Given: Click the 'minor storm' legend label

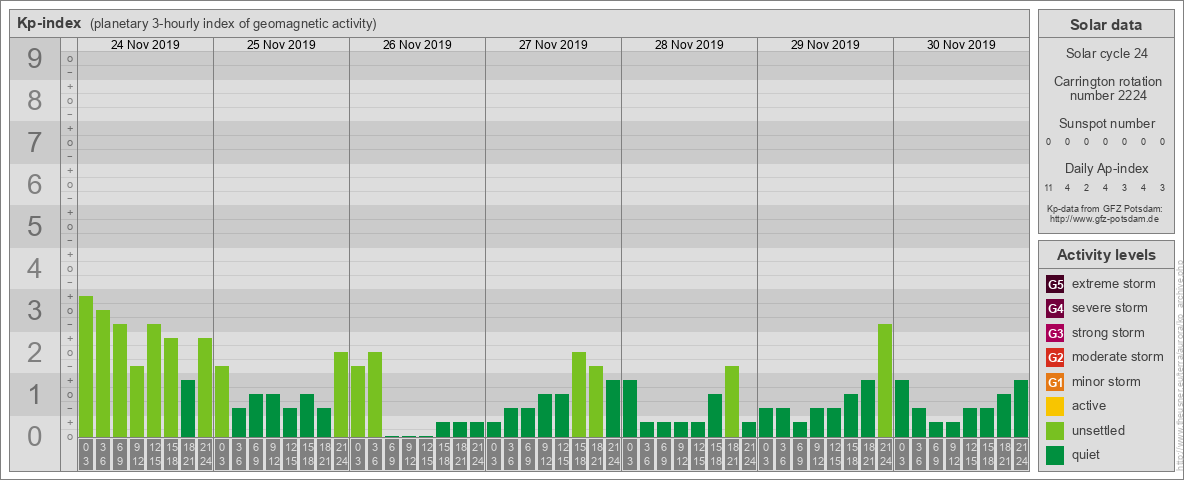Looking at the screenshot, I should [1106, 381].
